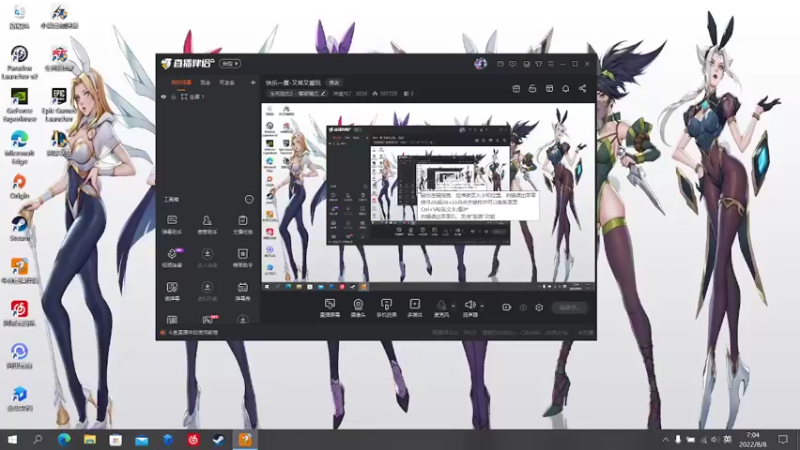Open the danmaku assistant tool
The width and height of the screenshot is (800, 450).
172,224
